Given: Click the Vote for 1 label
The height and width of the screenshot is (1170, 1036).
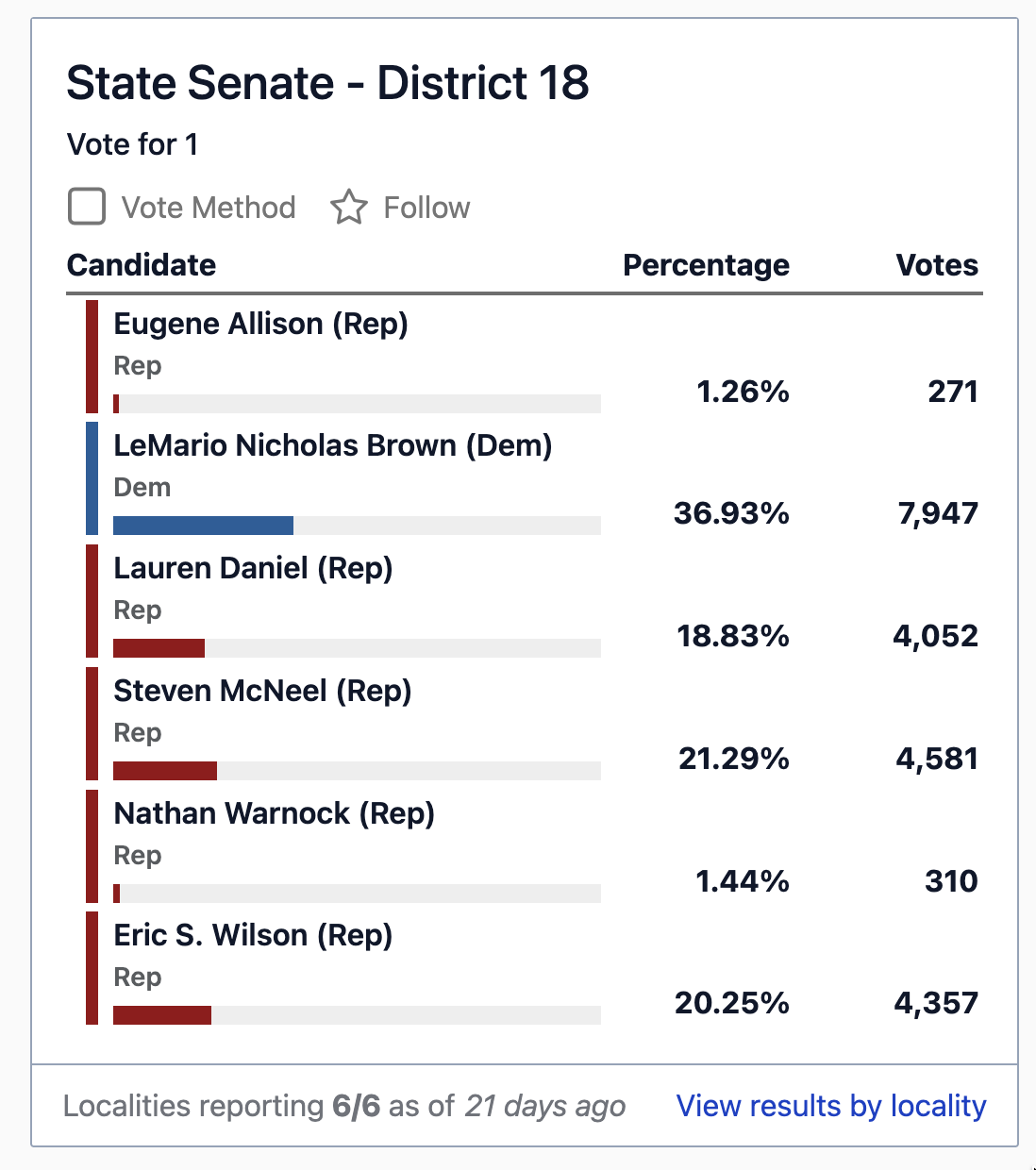Looking at the screenshot, I should point(132,143).
